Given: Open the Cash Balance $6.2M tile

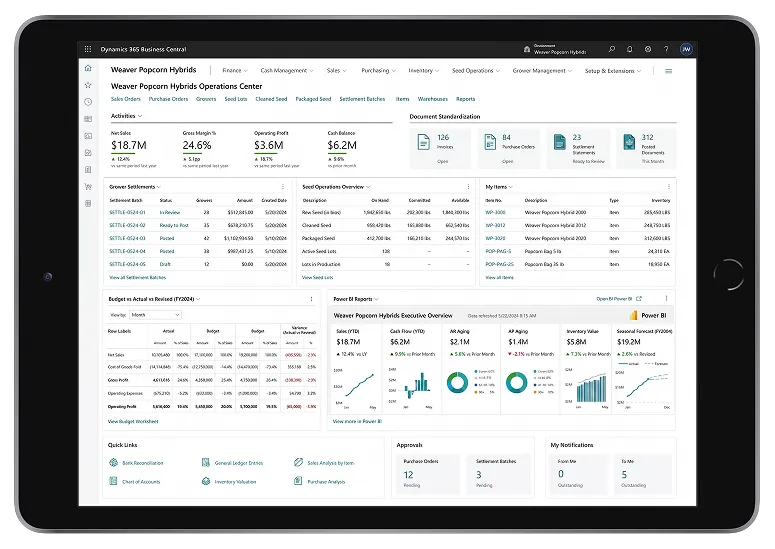Looking at the screenshot, I should (342, 149).
